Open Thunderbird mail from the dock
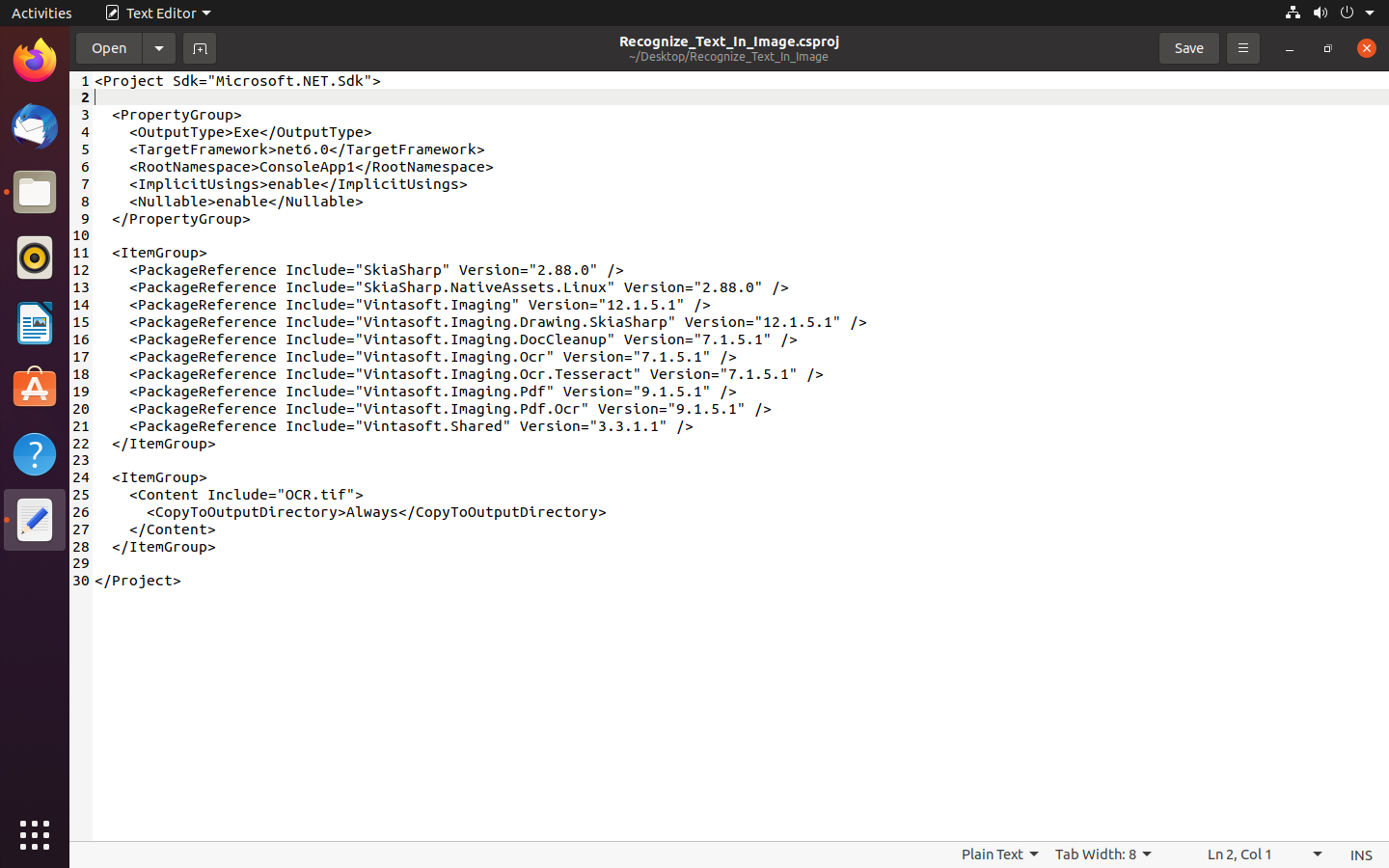 (35, 127)
